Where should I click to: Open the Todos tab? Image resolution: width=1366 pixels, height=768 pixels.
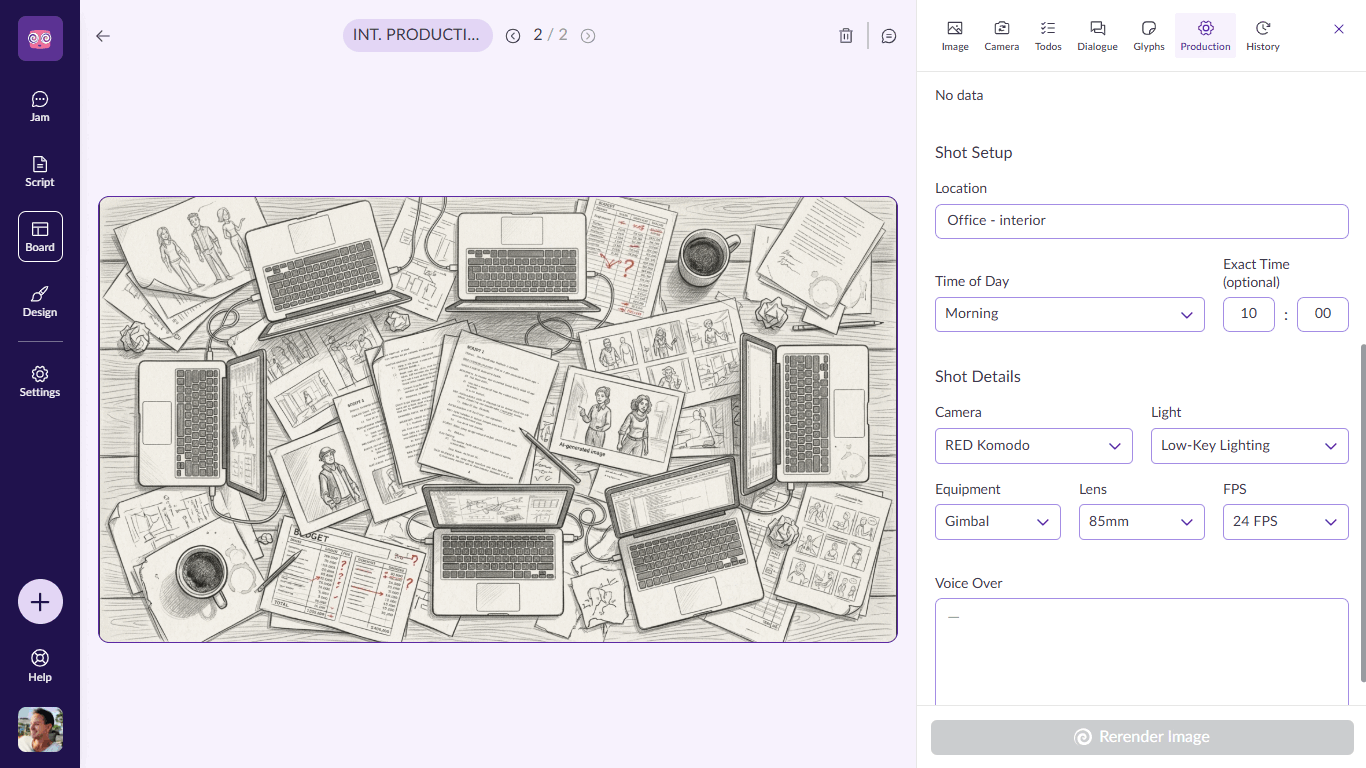(x=1048, y=36)
